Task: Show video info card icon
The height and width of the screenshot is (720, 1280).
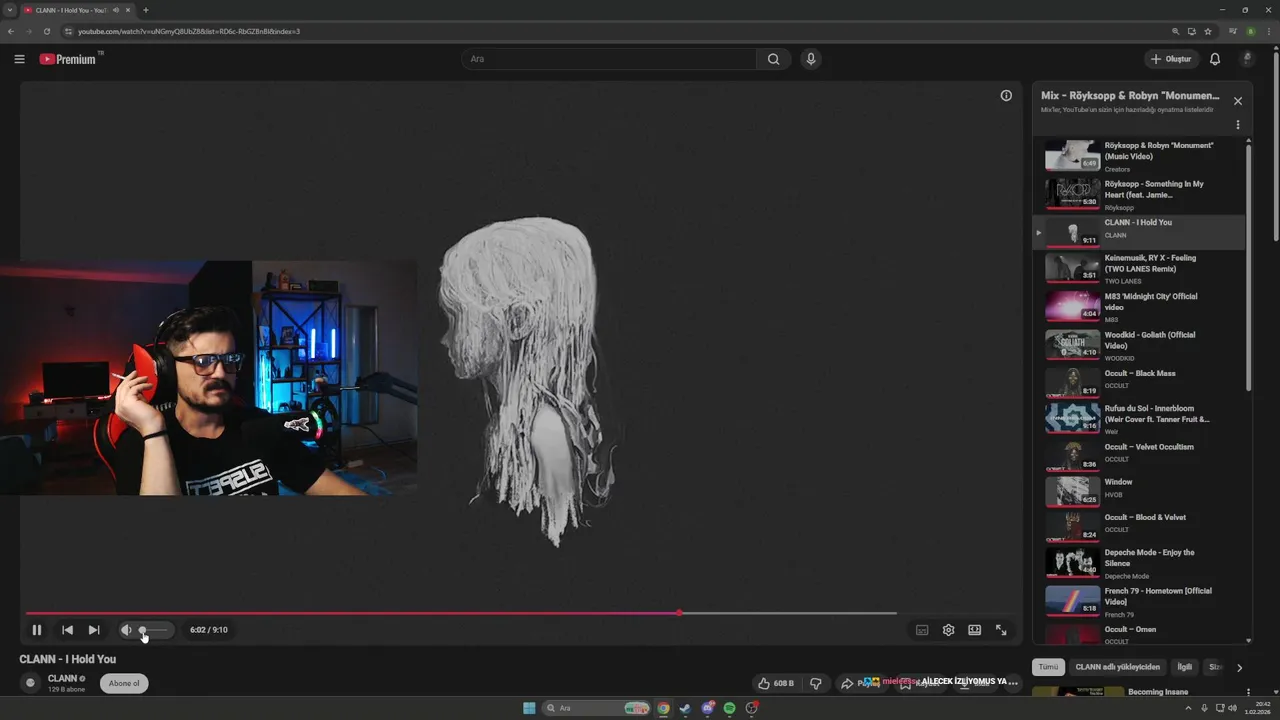Action: pyautogui.click(x=1006, y=96)
